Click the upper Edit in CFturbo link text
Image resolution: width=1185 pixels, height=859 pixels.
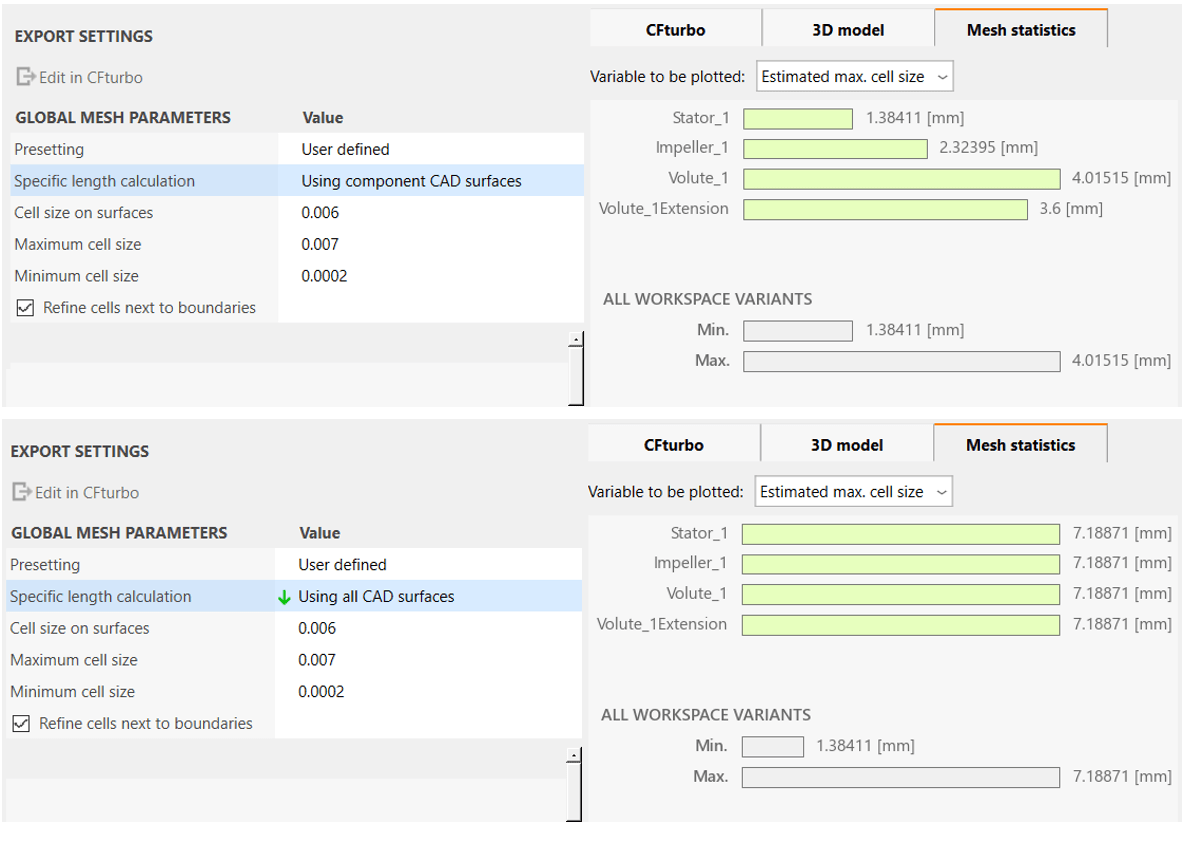91,77
